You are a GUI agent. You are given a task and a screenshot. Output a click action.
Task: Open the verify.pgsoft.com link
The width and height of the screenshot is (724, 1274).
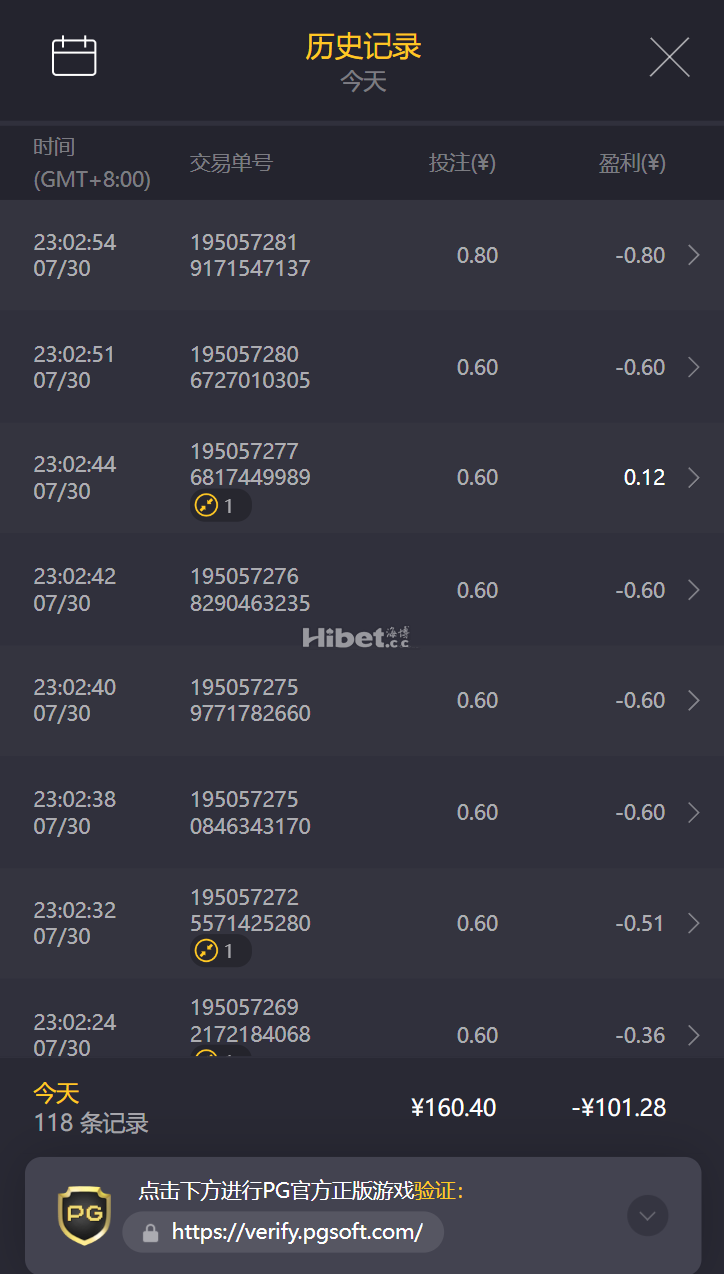(296, 1232)
